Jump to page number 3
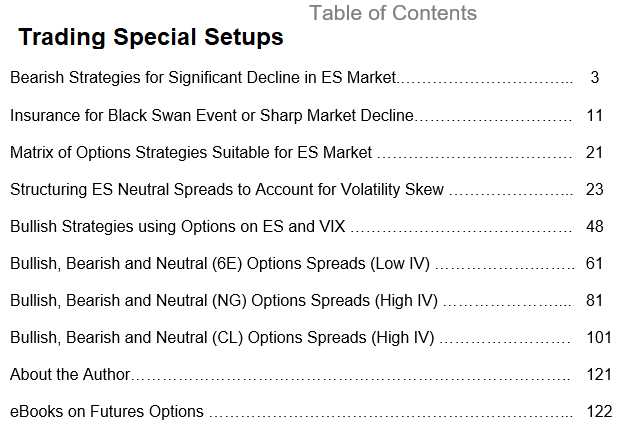 595,77
